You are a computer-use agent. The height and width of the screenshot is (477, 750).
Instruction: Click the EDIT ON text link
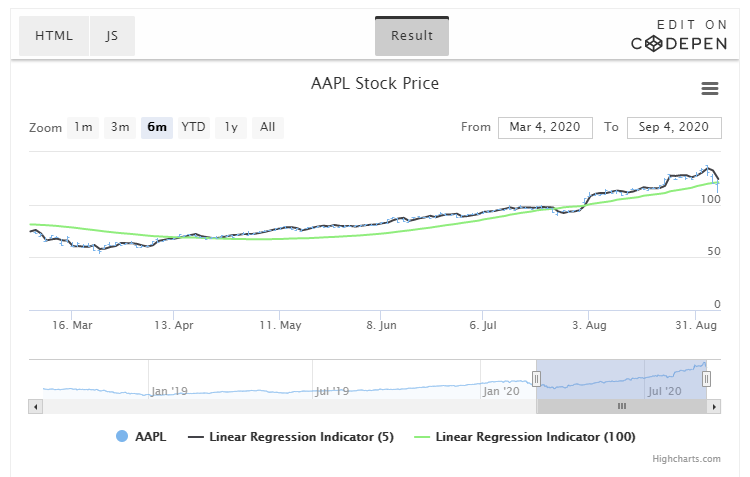(x=692, y=24)
